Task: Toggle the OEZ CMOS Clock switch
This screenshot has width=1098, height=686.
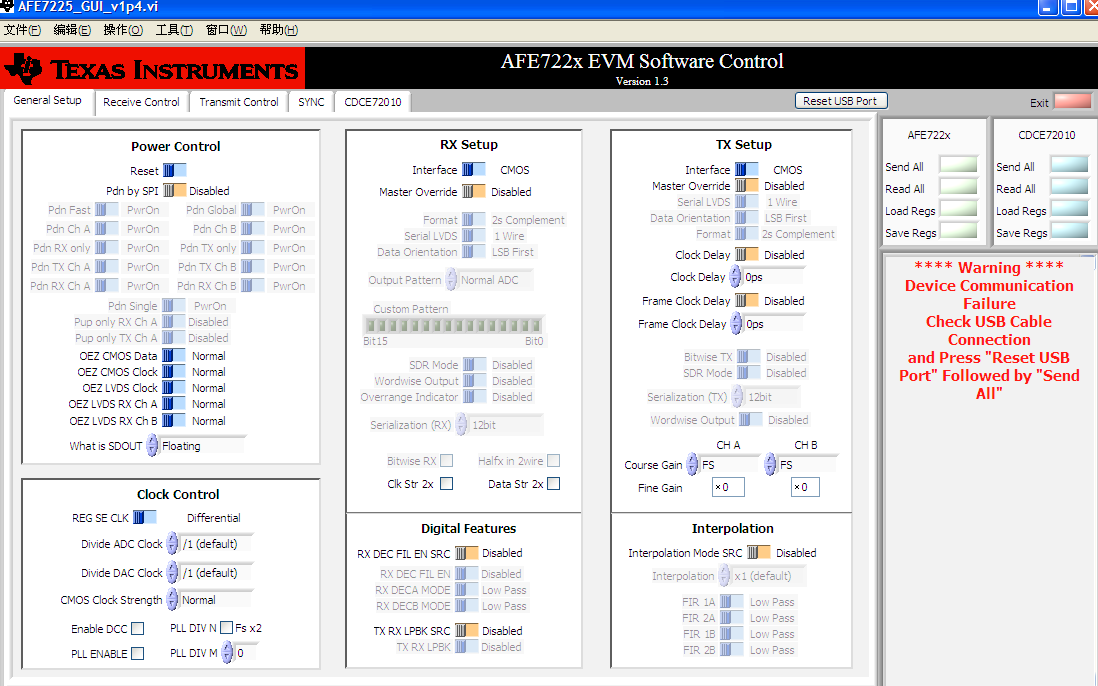Action: click(x=174, y=372)
